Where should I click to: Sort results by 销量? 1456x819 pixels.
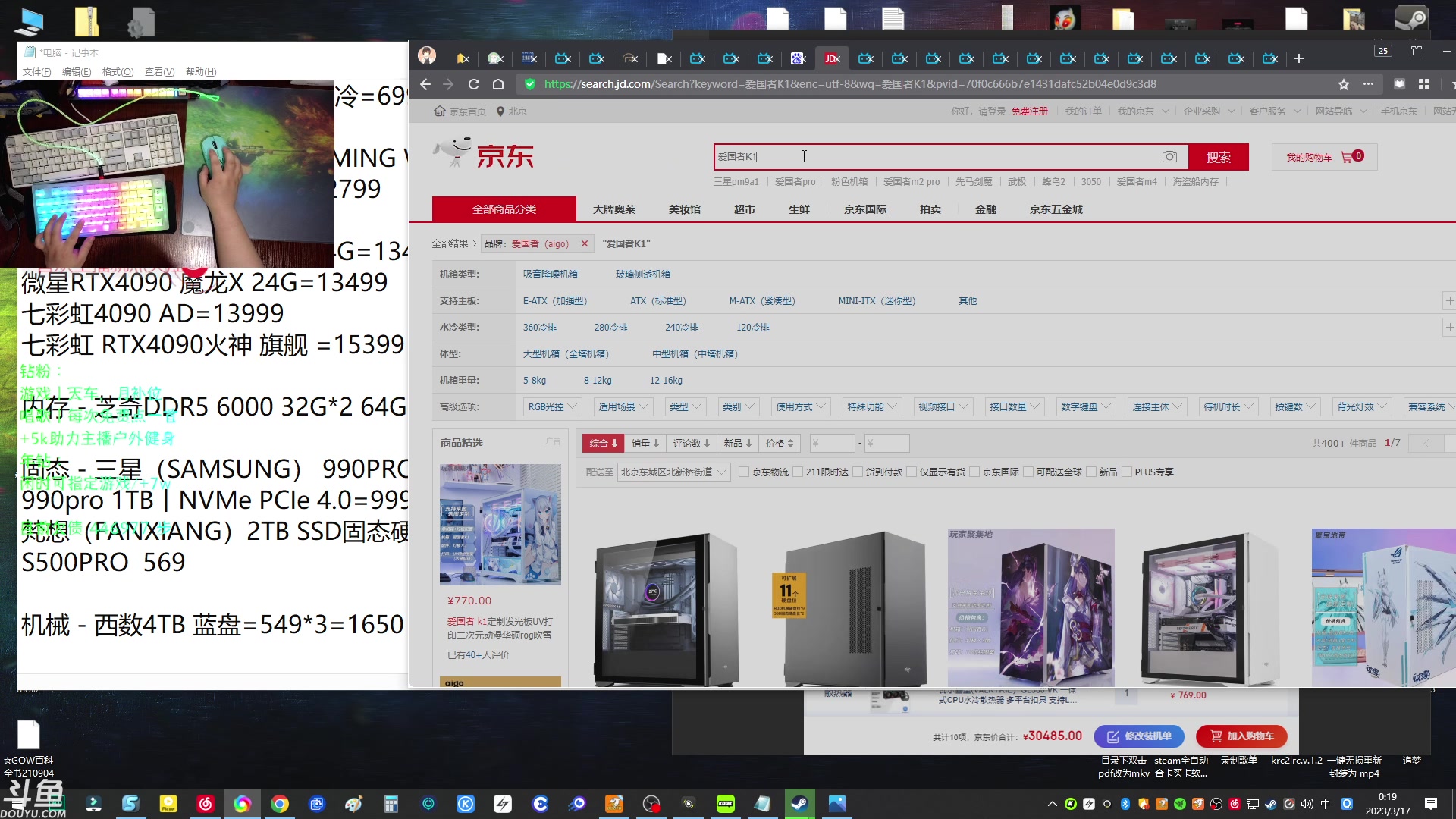coord(645,443)
